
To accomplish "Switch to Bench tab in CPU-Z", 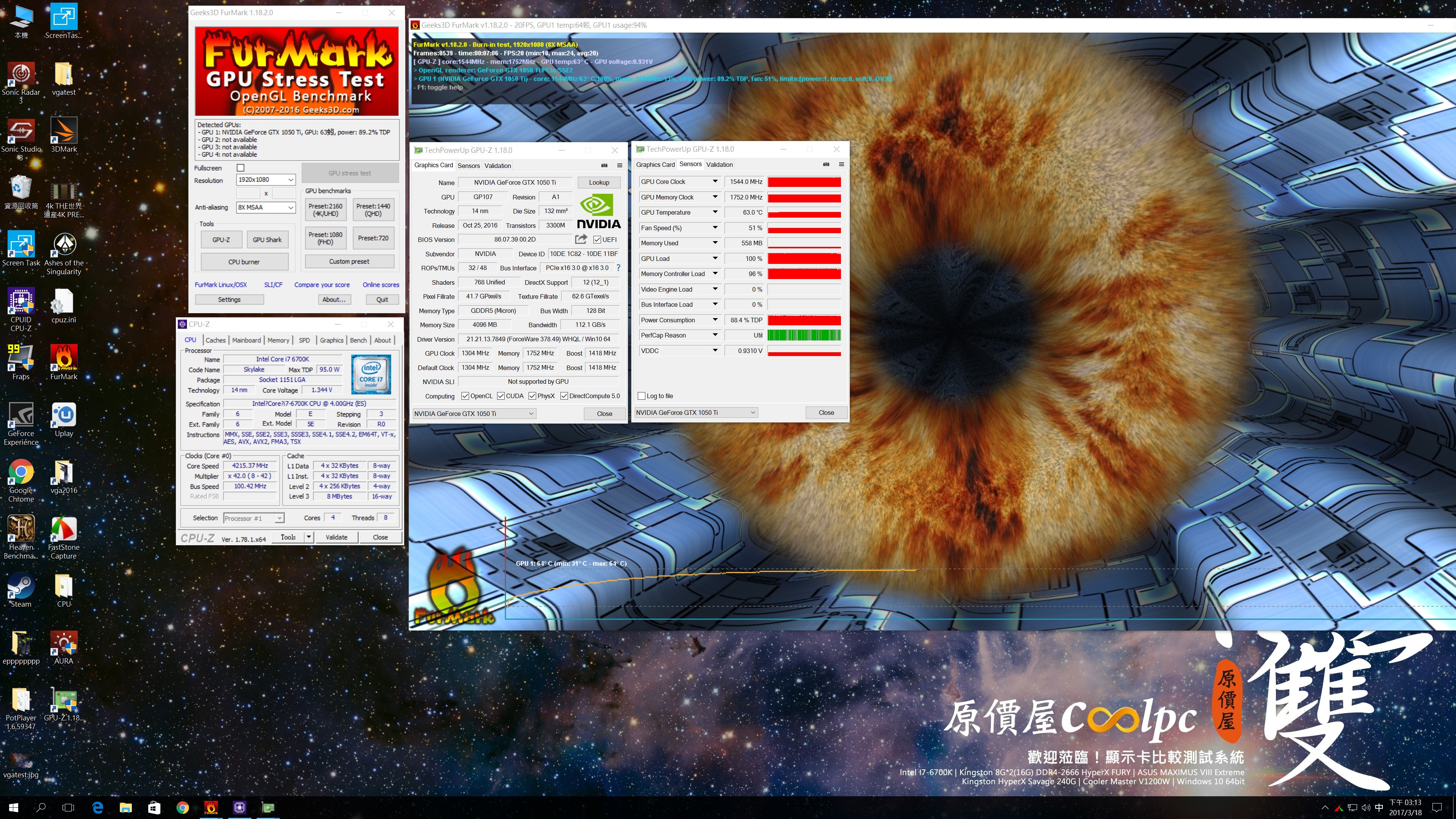I will (358, 340).
